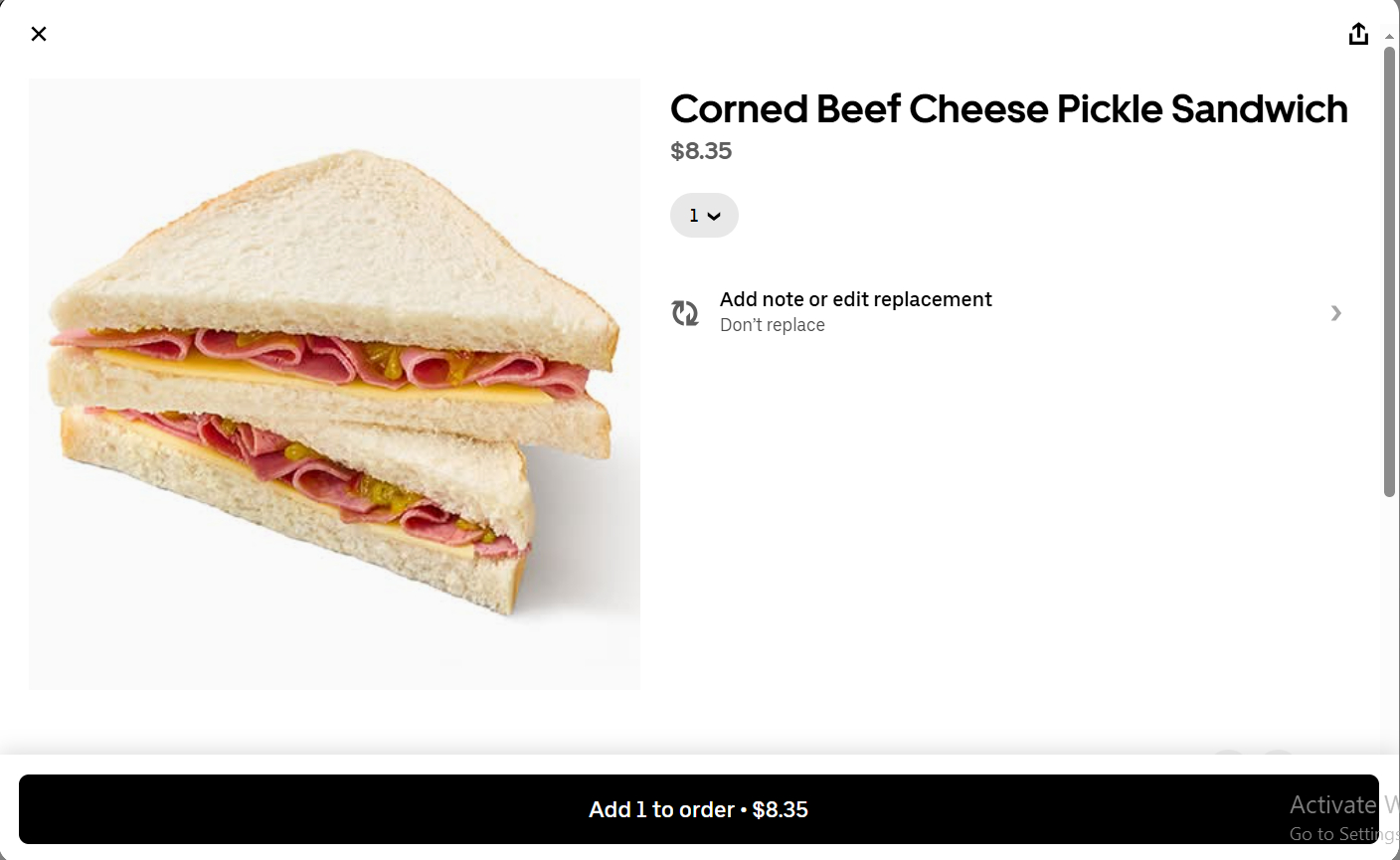Screen dimensions: 1400x860
Task: Share this sandwich via the share icon
Action: coord(1358,34)
